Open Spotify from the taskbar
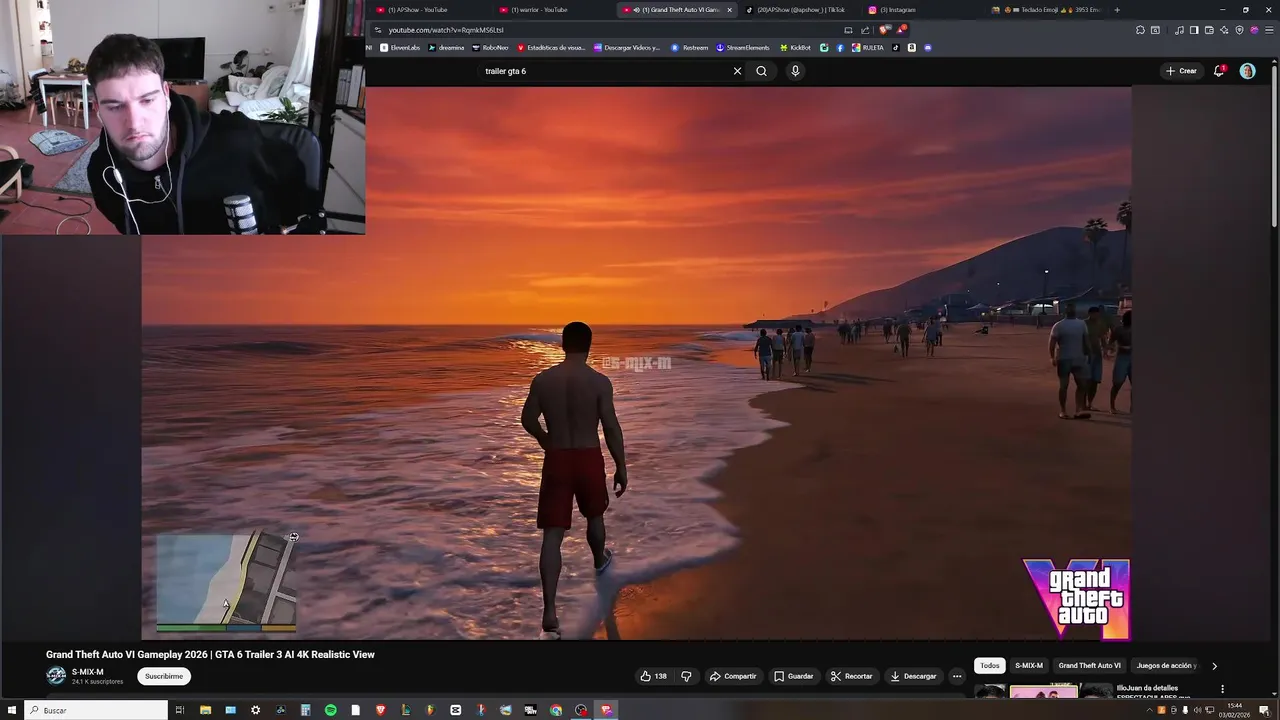This screenshot has width=1280, height=720. pos(330,710)
